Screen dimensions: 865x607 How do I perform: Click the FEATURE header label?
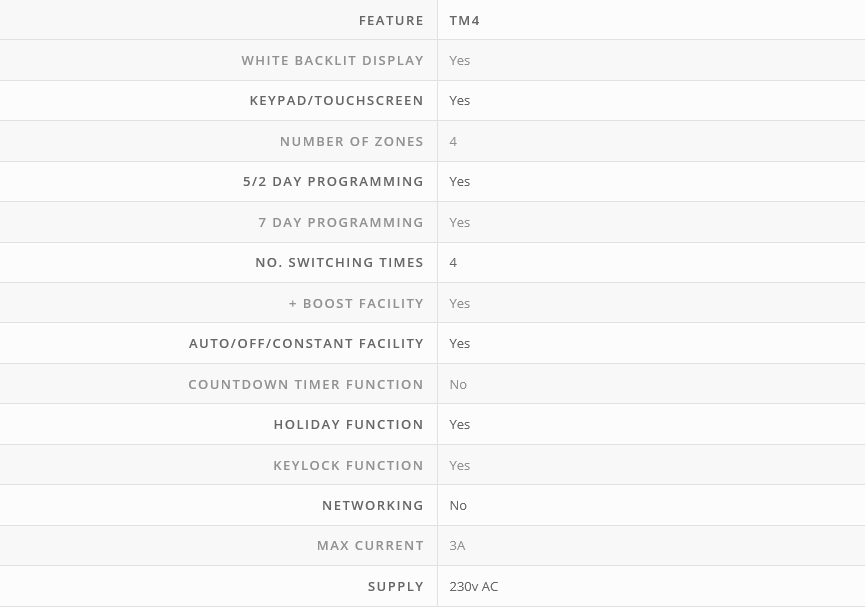[391, 20]
